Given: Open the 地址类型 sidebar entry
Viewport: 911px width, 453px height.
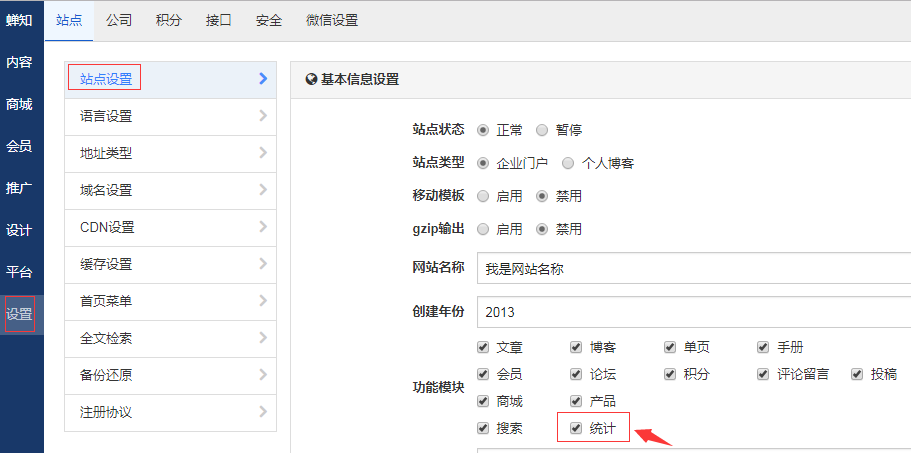Looking at the screenshot, I should [170, 154].
